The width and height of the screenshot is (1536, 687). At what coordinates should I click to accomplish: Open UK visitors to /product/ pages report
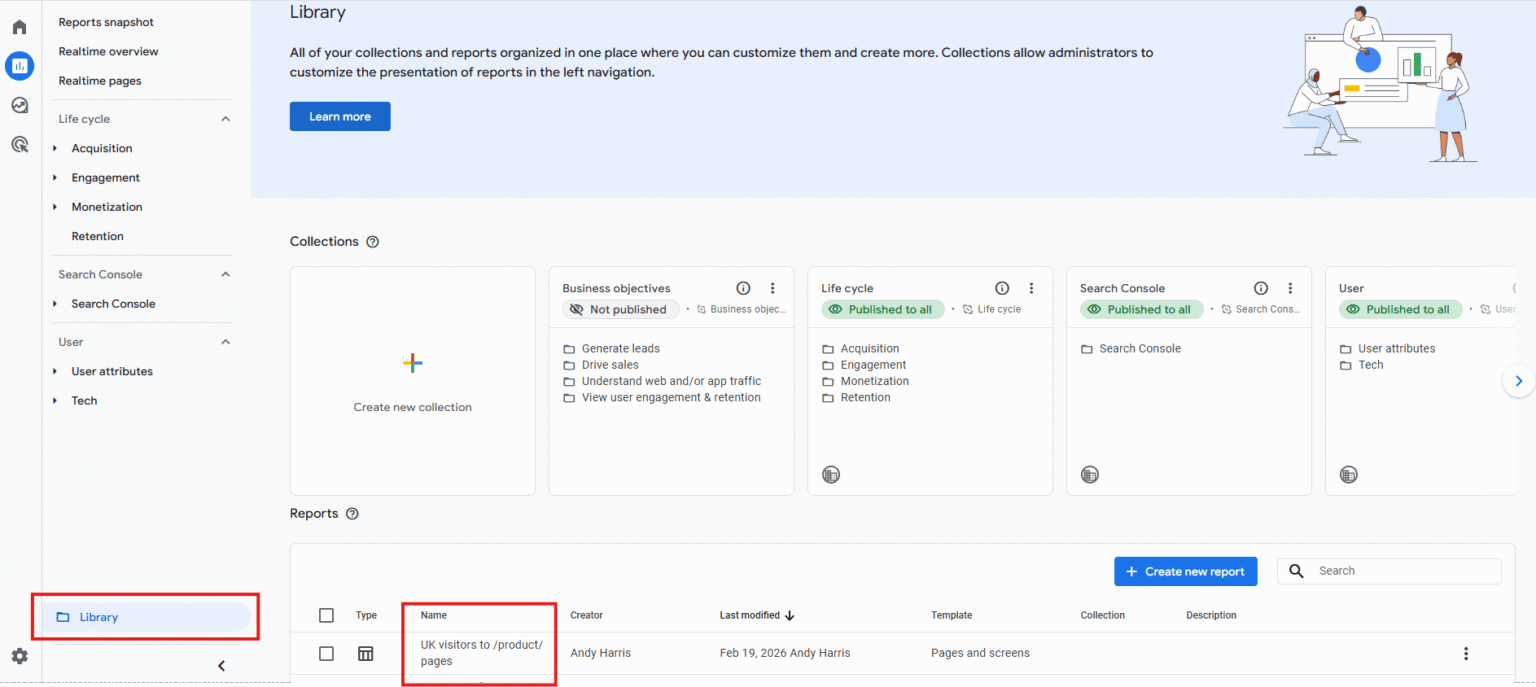[480, 653]
